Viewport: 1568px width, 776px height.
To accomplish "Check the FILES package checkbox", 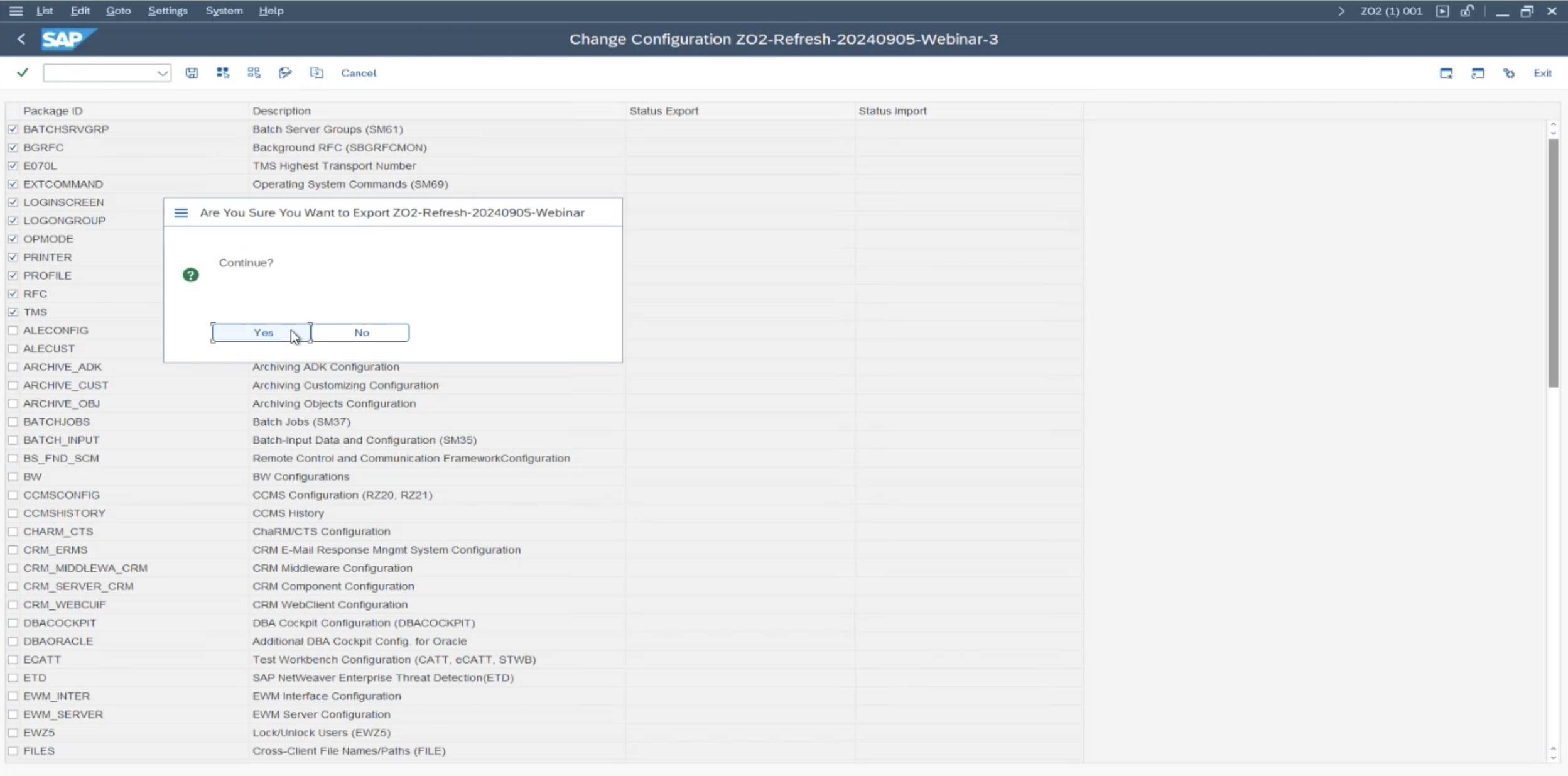I will click(13, 751).
